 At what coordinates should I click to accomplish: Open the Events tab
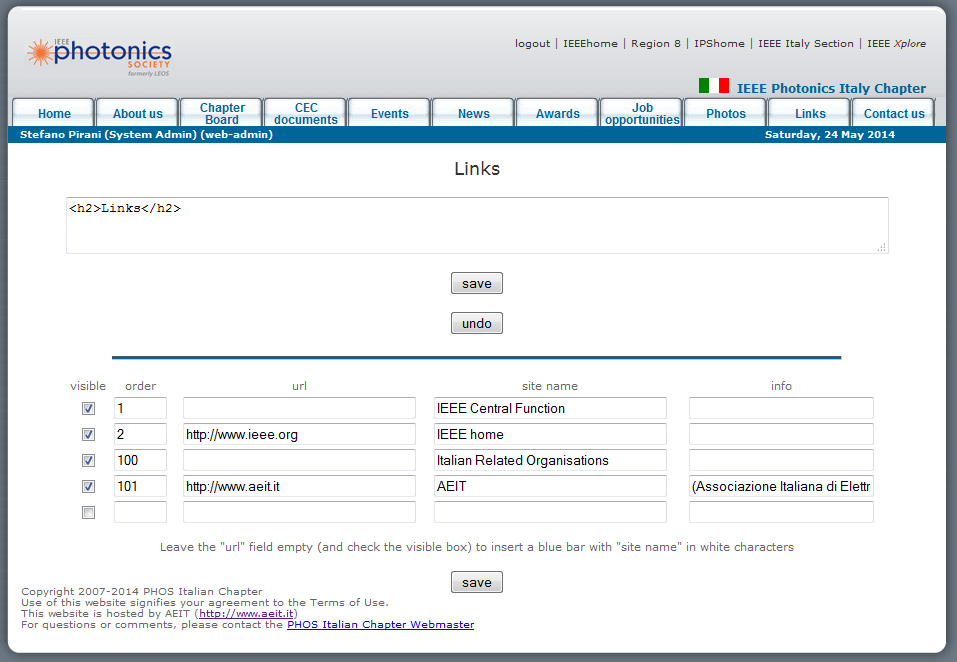pyautogui.click(x=389, y=113)
